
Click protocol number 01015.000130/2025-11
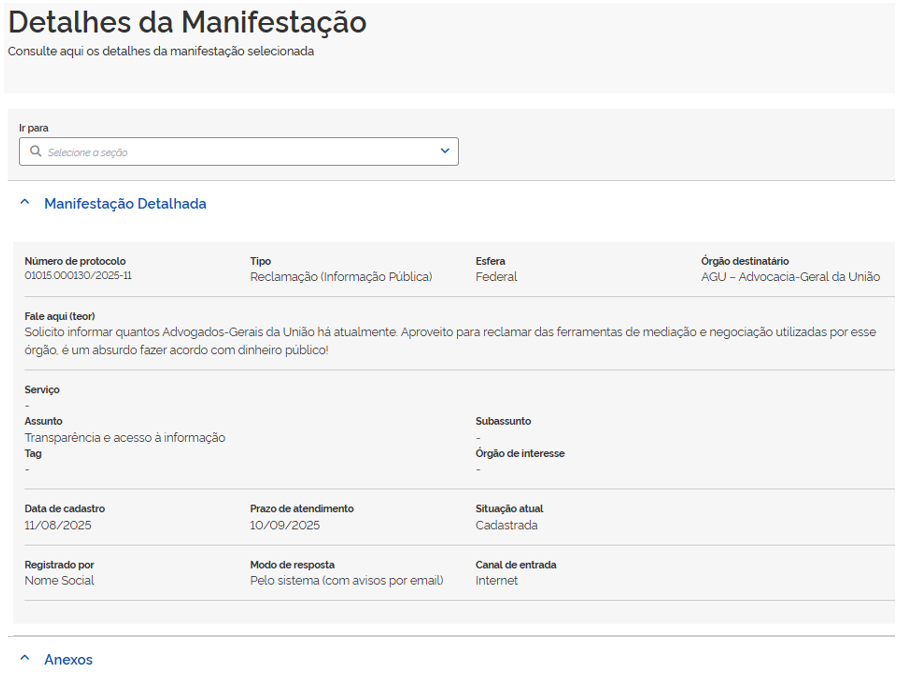click(78, 276)
